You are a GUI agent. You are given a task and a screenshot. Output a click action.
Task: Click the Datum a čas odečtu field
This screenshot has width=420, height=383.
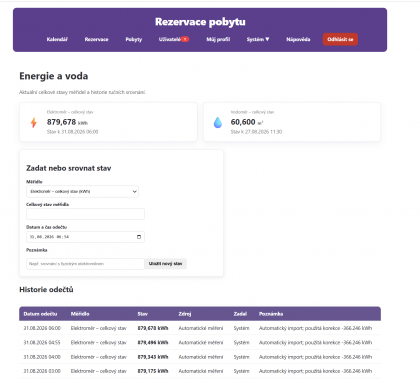(x=85, y=237)
